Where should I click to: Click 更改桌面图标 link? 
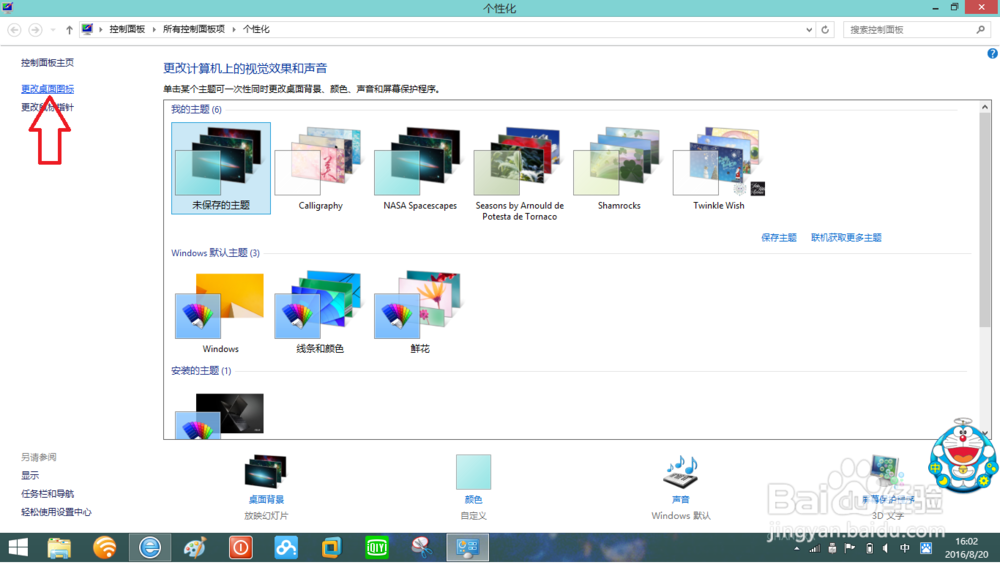[47, 89]
